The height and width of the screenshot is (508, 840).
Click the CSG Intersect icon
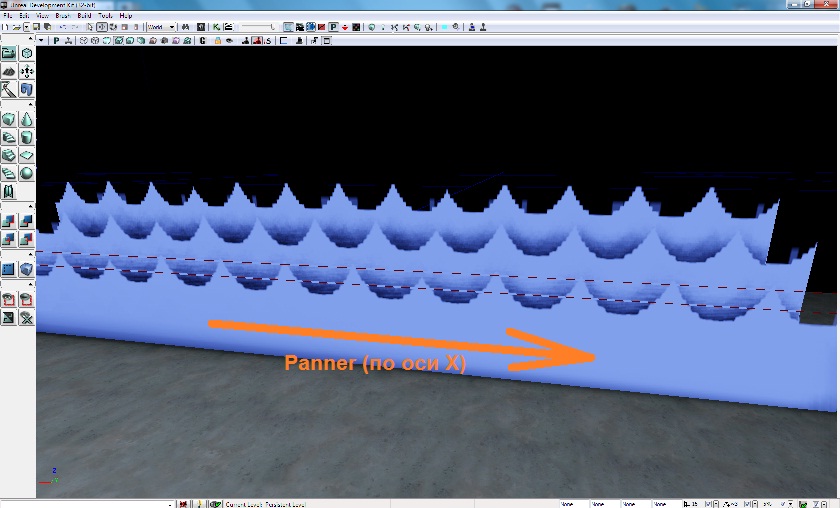pyautogui.click(x=9, y=239)
